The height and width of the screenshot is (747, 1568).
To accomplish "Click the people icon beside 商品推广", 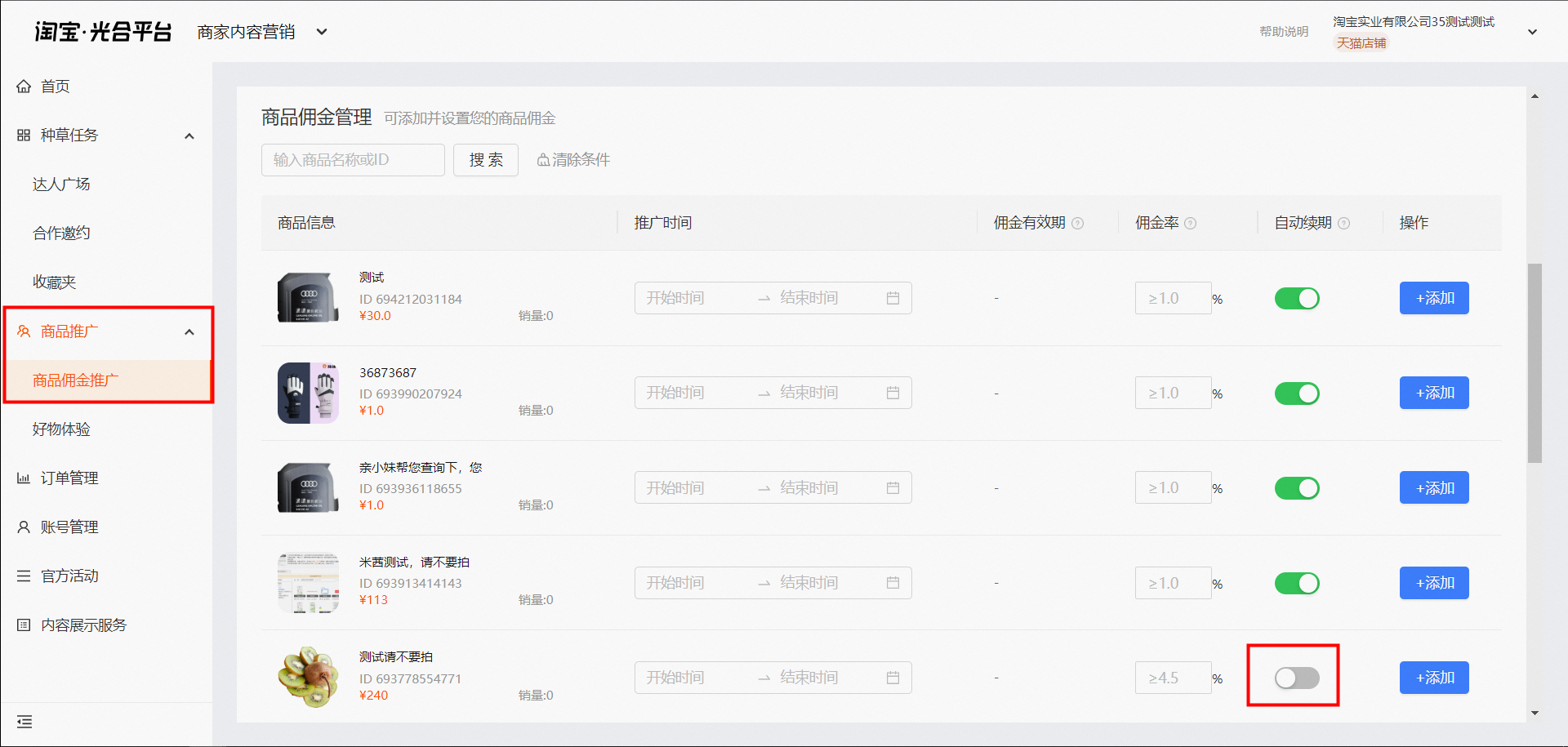I will click(24, 331).
